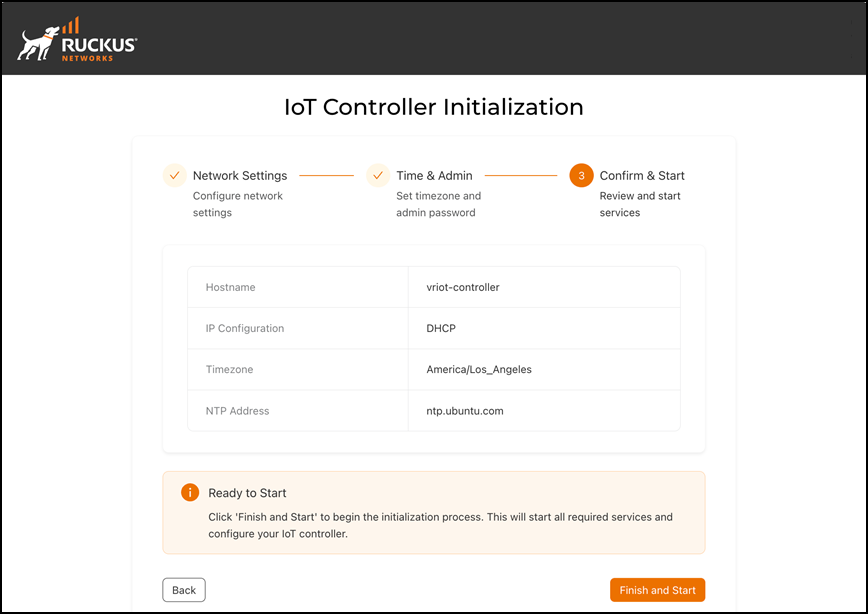
Task: Click the 'Configure network settings' description
Action: [x=238, y=204]
